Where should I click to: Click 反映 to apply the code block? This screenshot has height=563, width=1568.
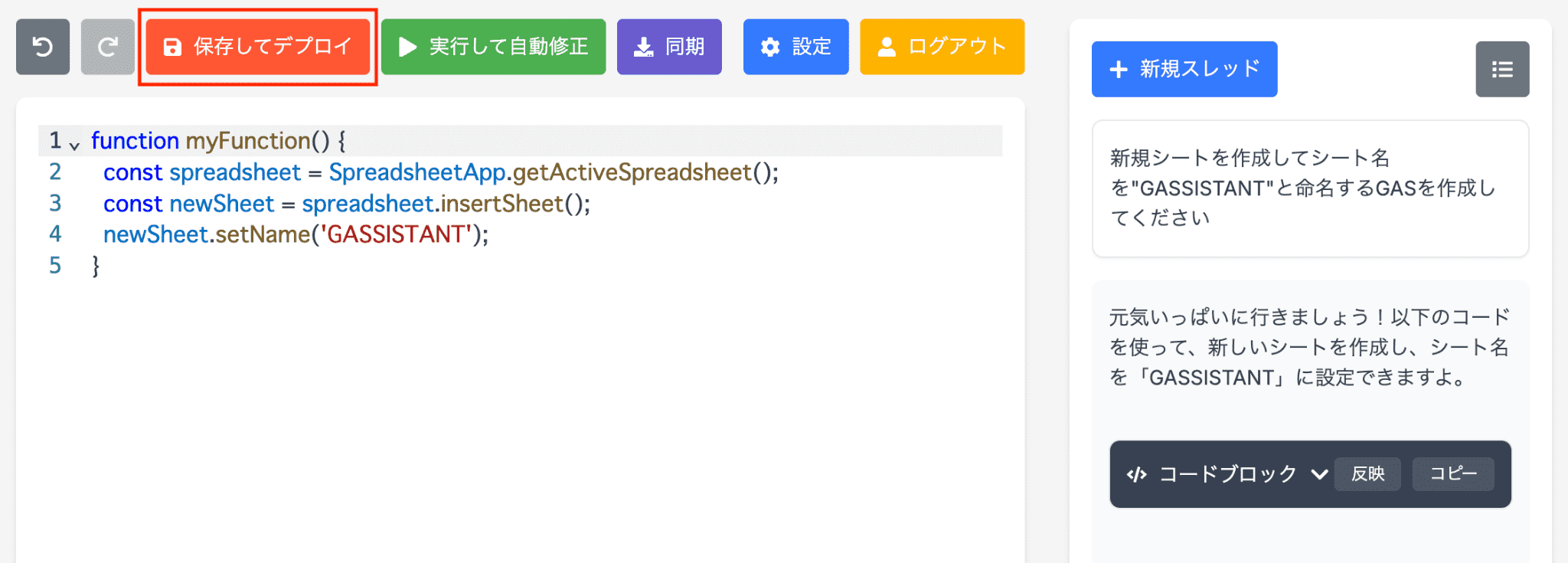click(1367, 474)
